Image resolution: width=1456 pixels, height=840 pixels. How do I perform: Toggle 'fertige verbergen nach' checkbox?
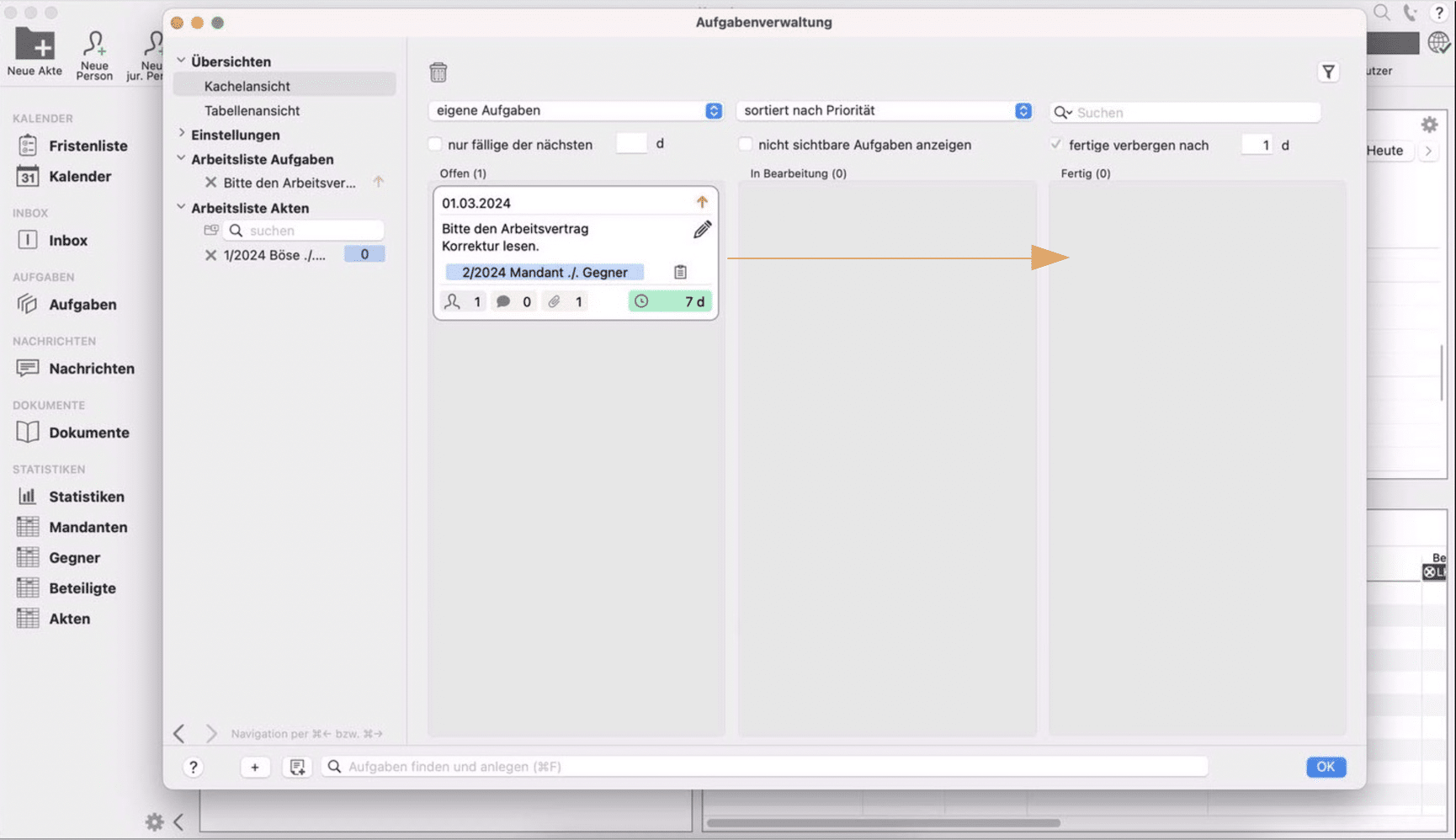(1056, 144)
